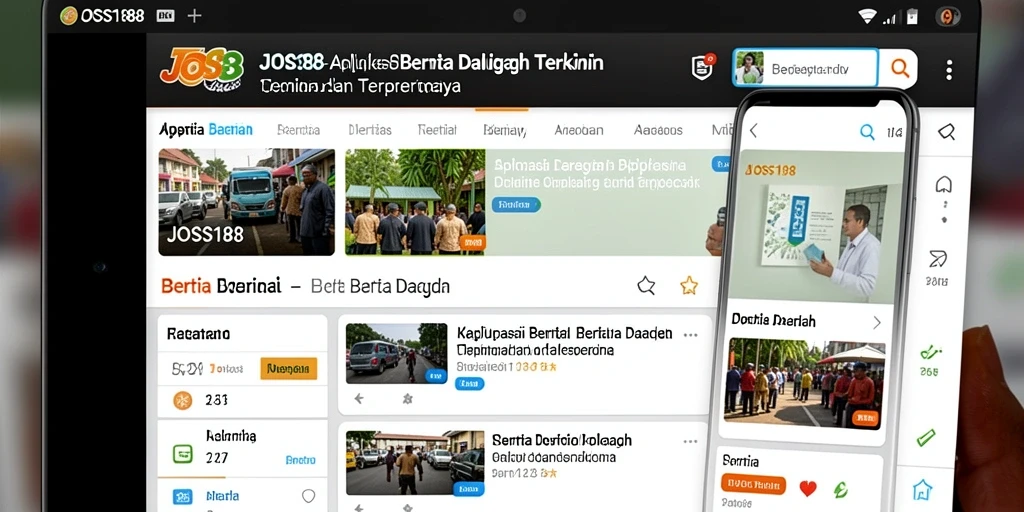This screenshot has width=1024, height=512.
Task: Click the orange badge on crowd banner
Action: [x=472, y=243]
